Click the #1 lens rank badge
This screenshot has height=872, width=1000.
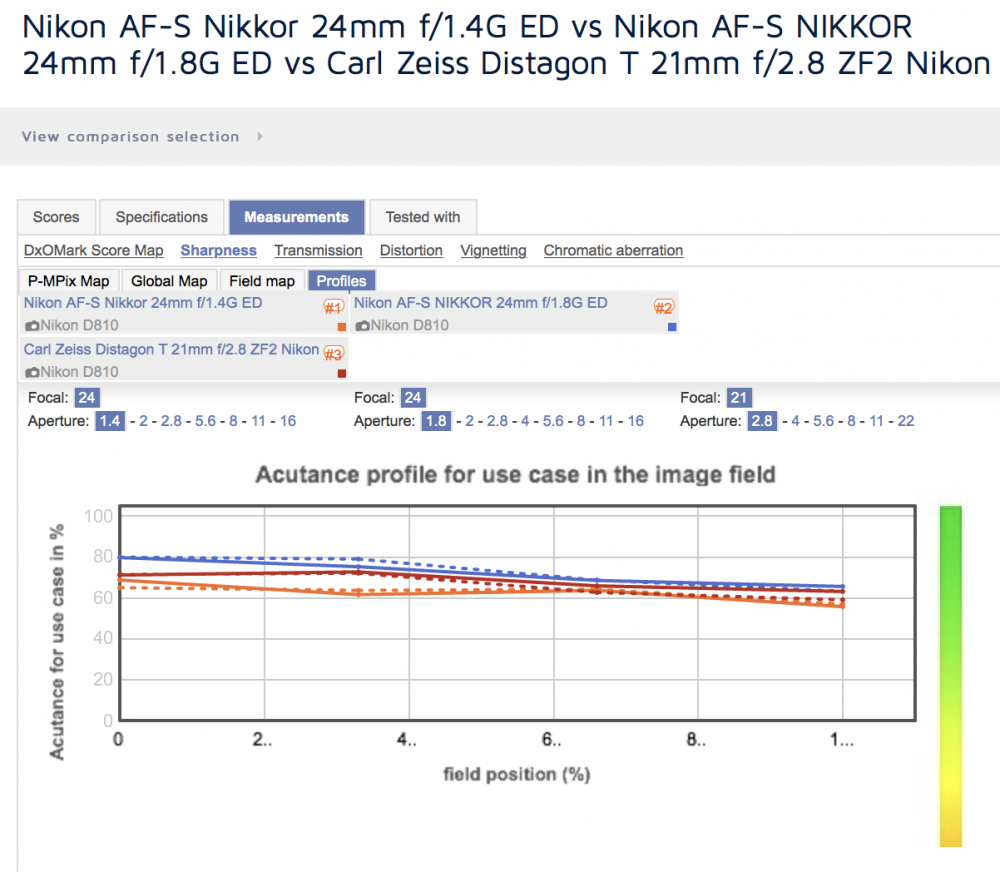[334, 307]
